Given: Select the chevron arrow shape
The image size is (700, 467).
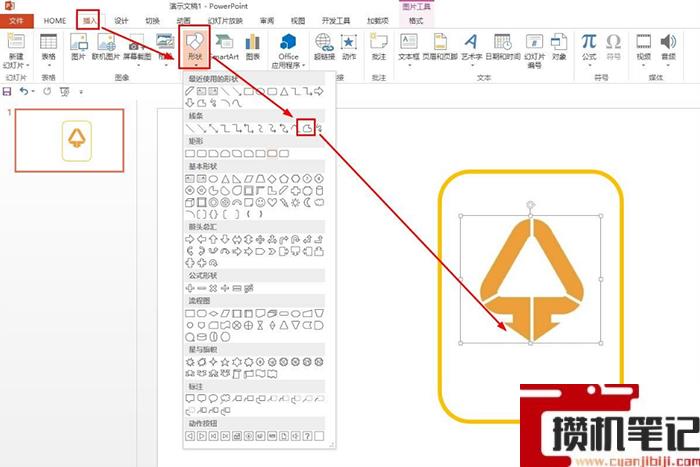Looking at the screenshot, I should click(272, 251).
